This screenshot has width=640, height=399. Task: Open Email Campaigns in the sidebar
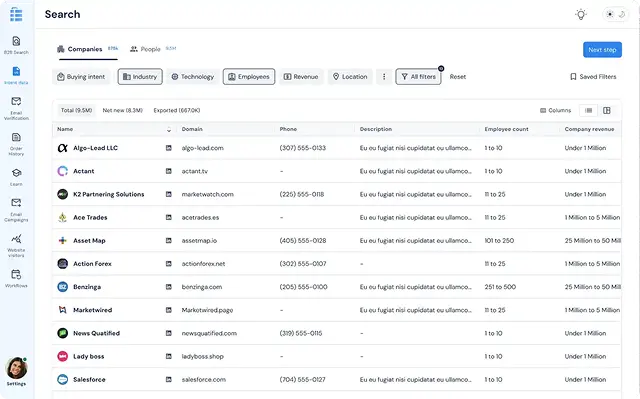(16, 210)
